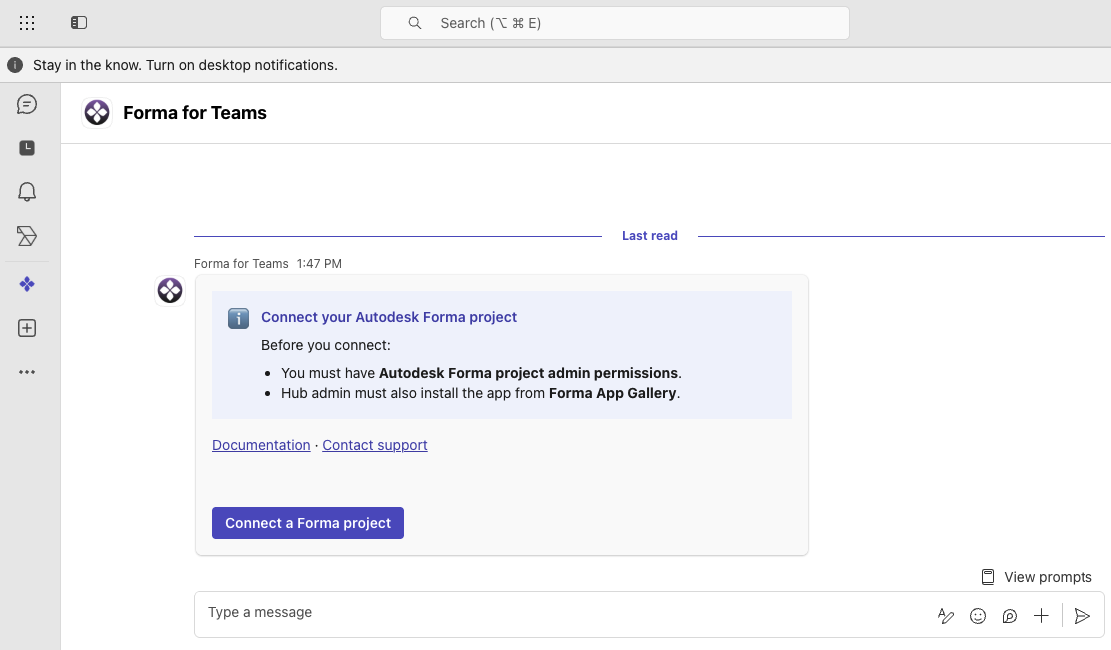Click the Forma for Teams header logo
The width and height of the screenshot is (1111, 650).
pyautogui.click(x=97, y=113)
